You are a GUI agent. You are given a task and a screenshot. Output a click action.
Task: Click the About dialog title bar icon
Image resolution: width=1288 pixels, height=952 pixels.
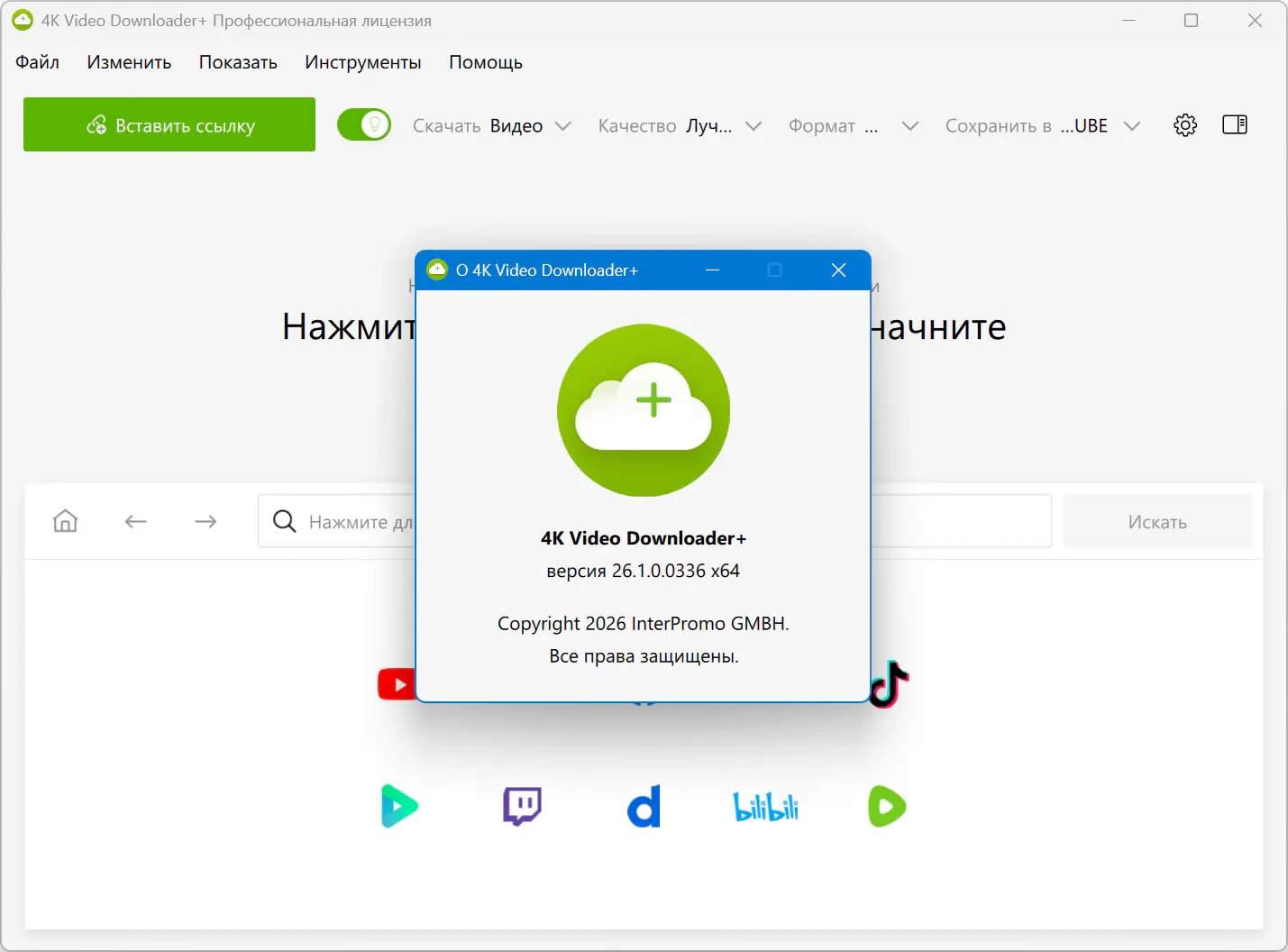tap(437, 270)
